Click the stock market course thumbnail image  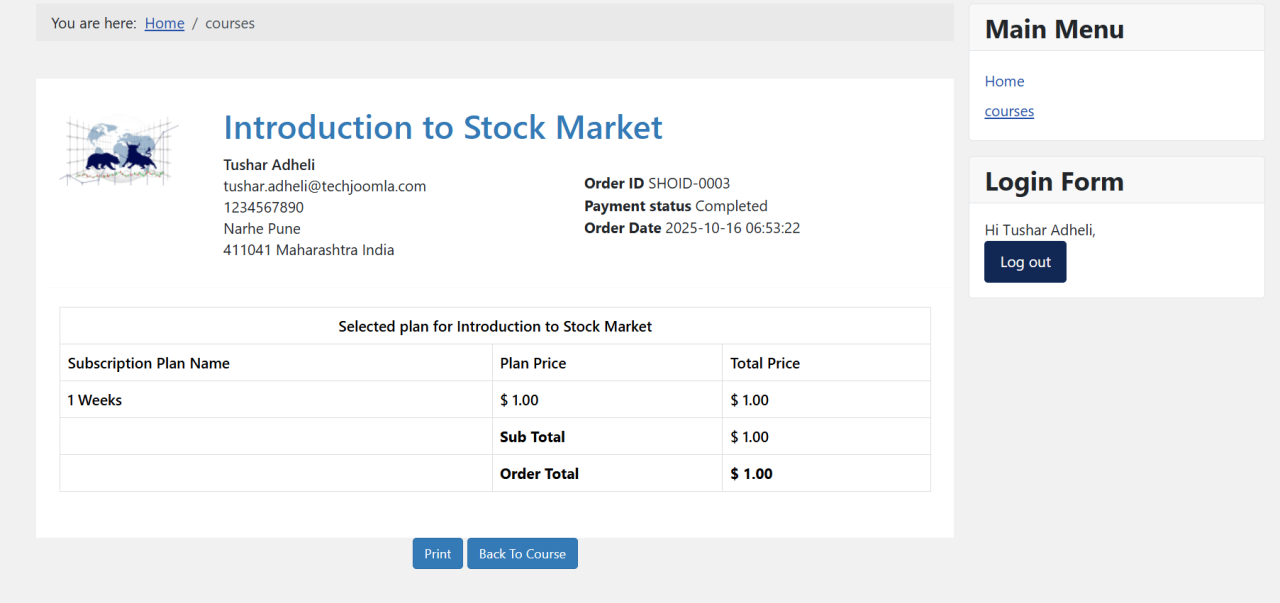pos(120,152)
